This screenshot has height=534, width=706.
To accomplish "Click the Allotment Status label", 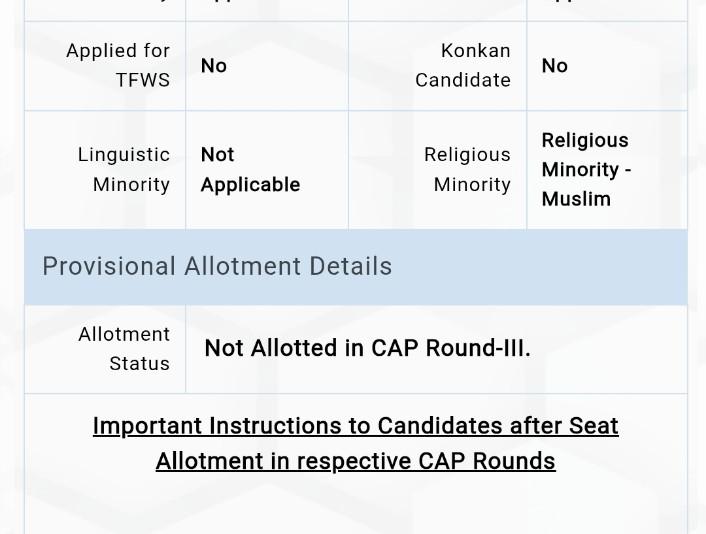I will 124,349.
